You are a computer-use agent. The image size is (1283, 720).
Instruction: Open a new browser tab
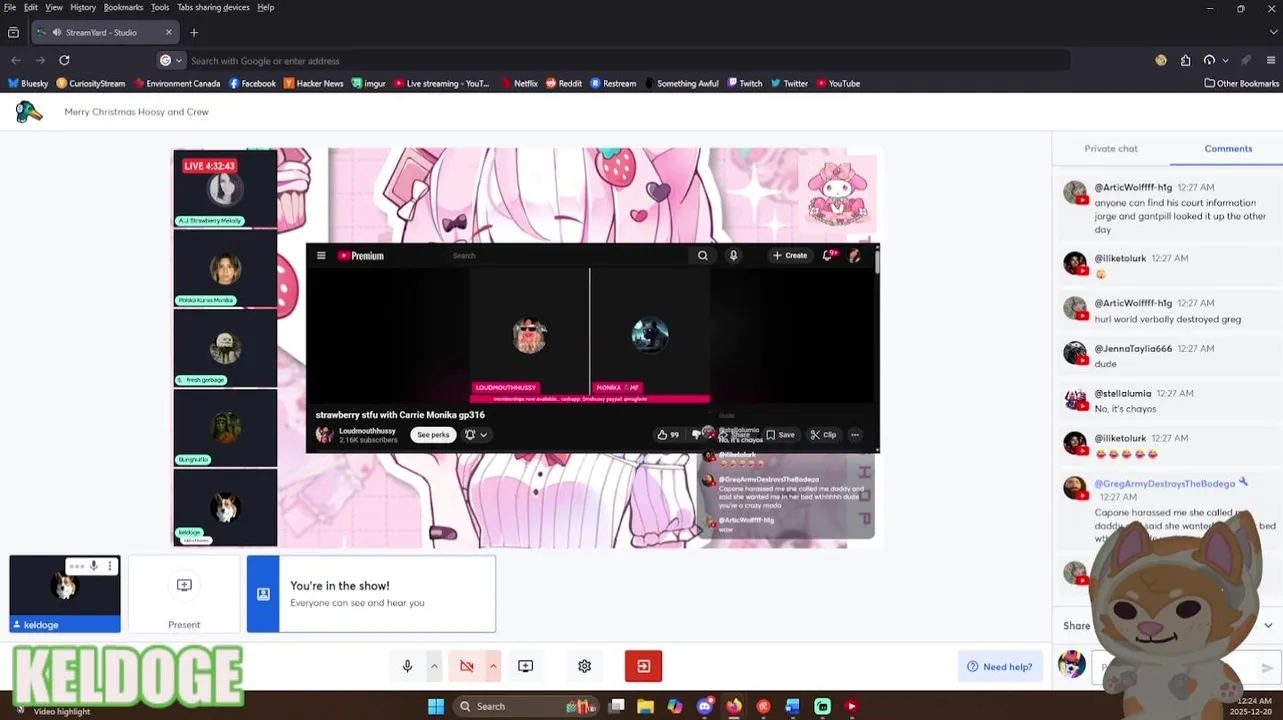(194, 32)
